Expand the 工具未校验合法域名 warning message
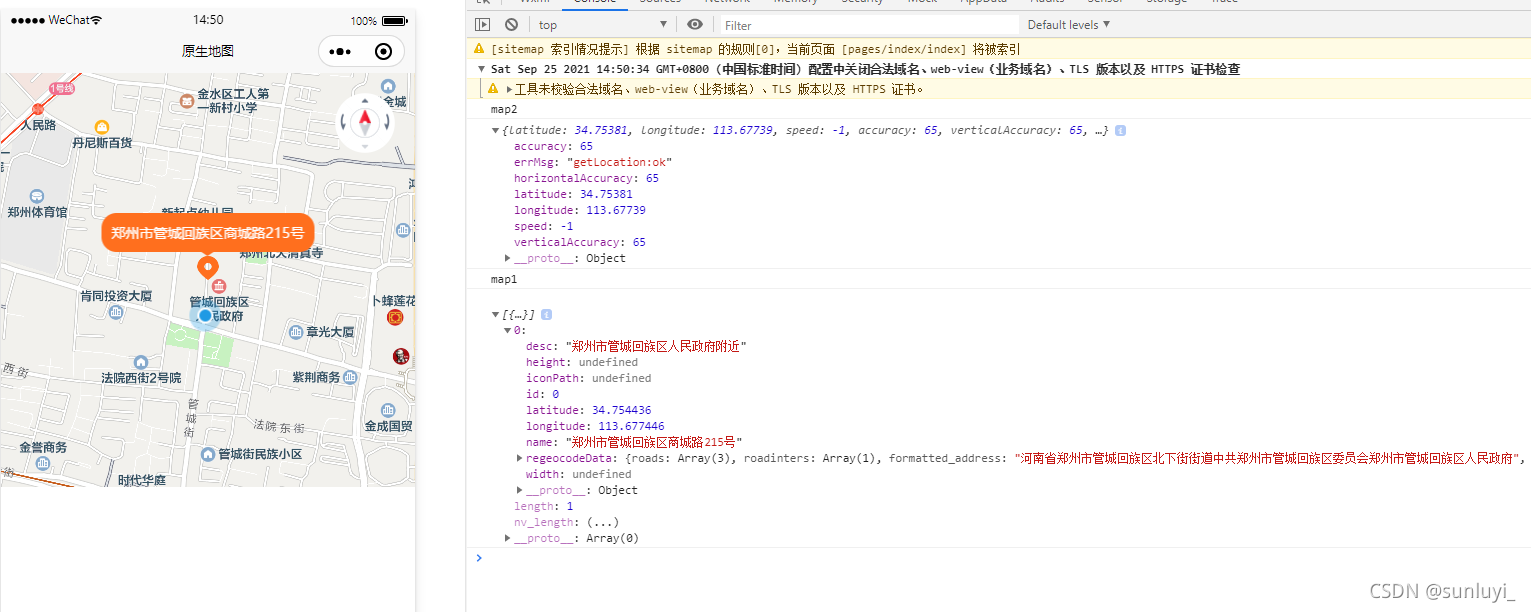Viewport: 1531px width, 612px height. (x=510, y=89)
